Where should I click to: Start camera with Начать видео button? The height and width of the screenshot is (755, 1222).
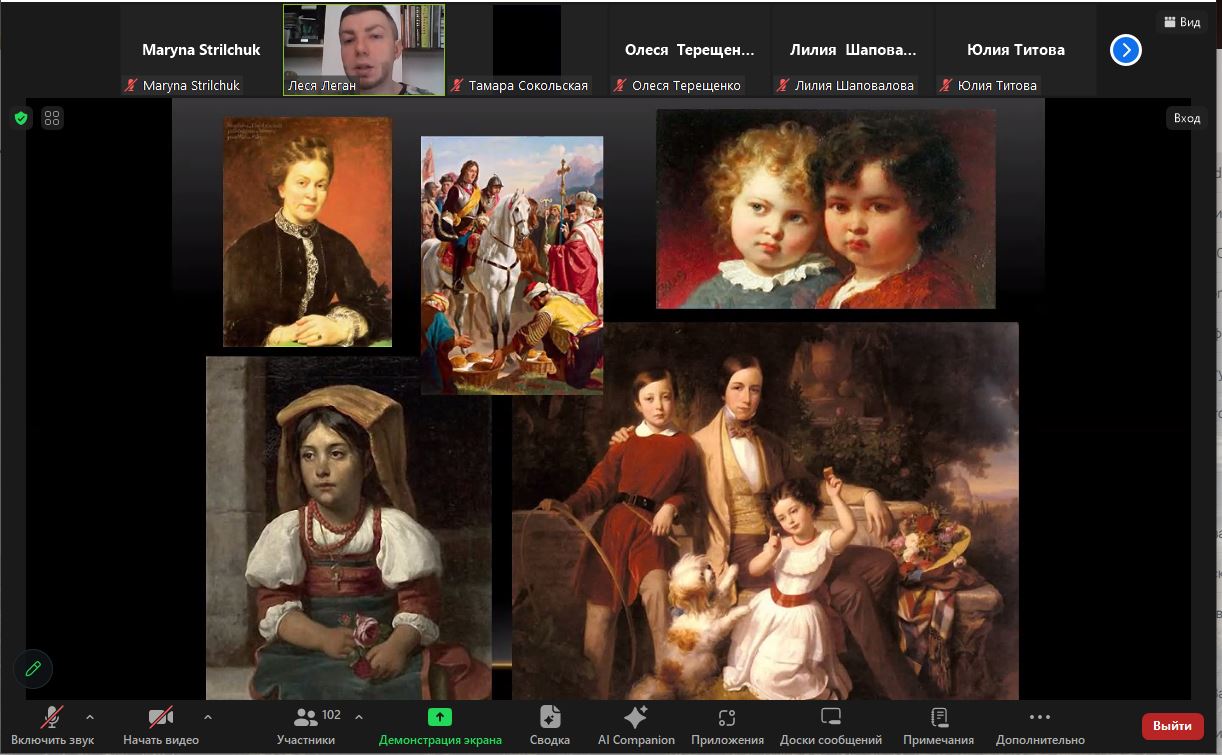[161, 727]
